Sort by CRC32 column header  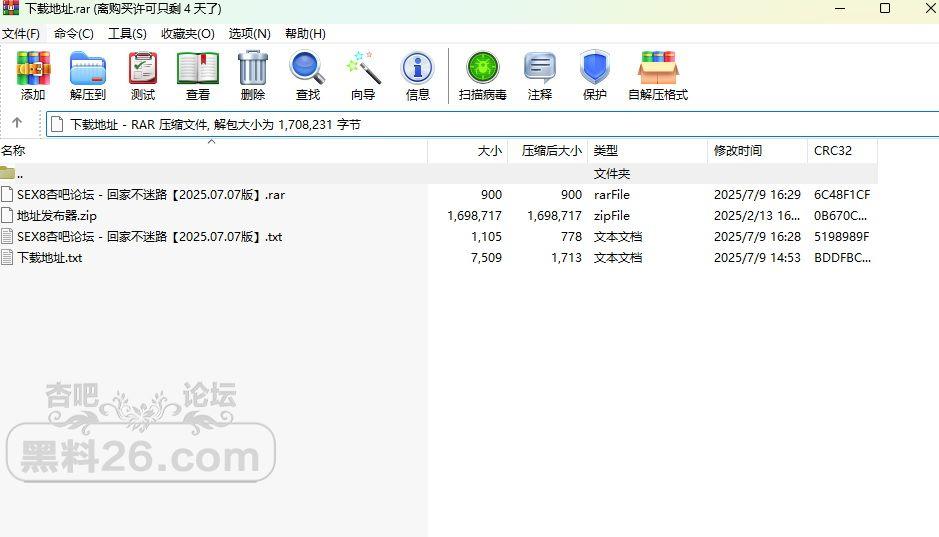843,150
